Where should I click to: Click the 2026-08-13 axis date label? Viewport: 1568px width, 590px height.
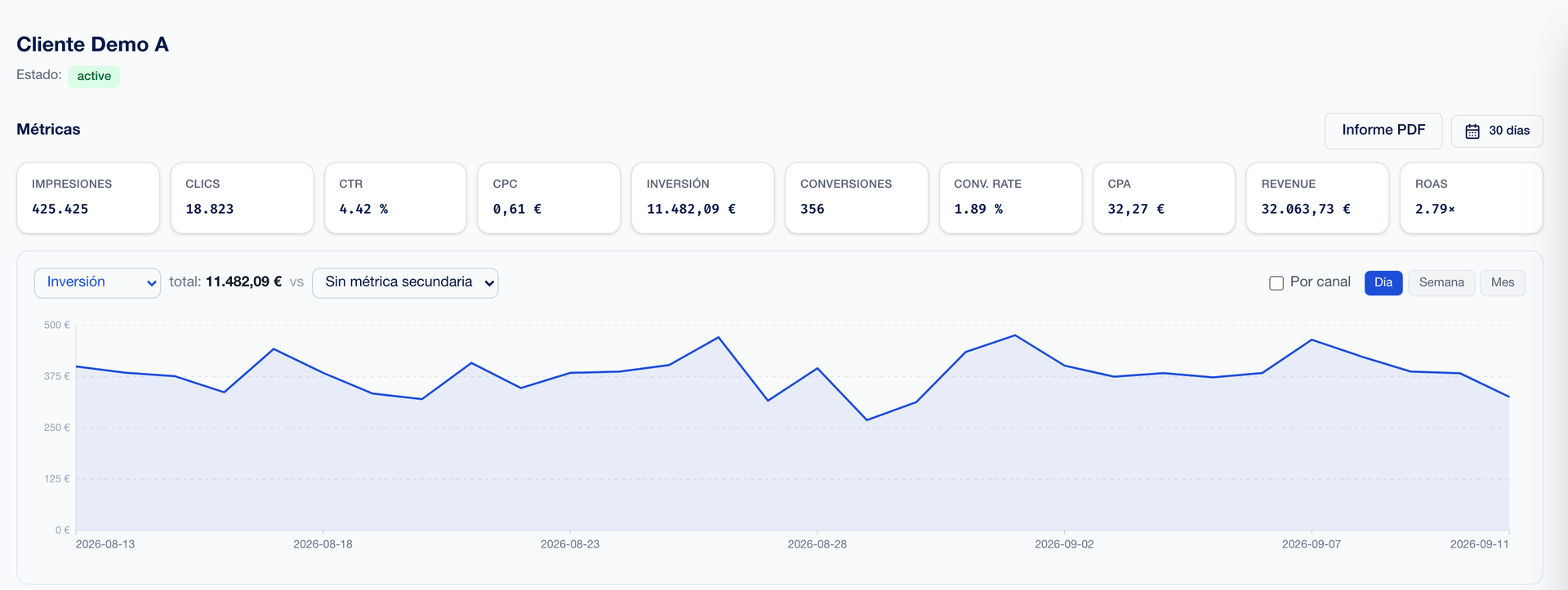coord(105,544)
